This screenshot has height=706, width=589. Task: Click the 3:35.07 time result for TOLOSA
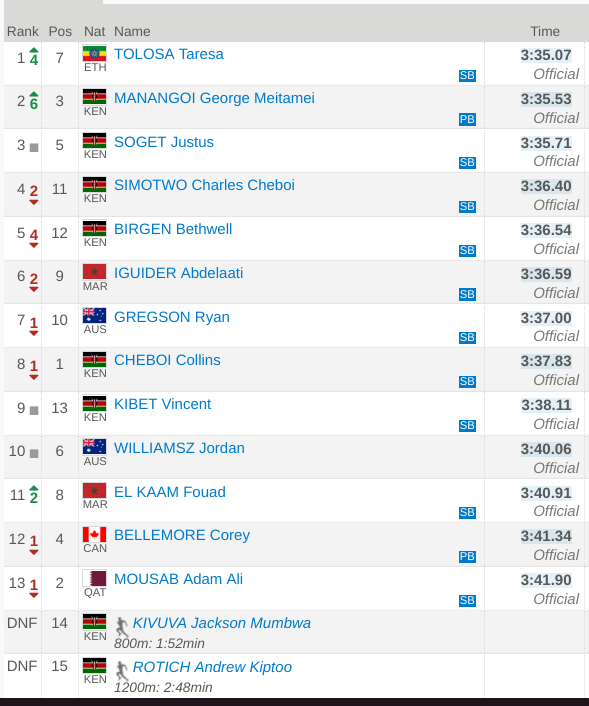[546, 55]
